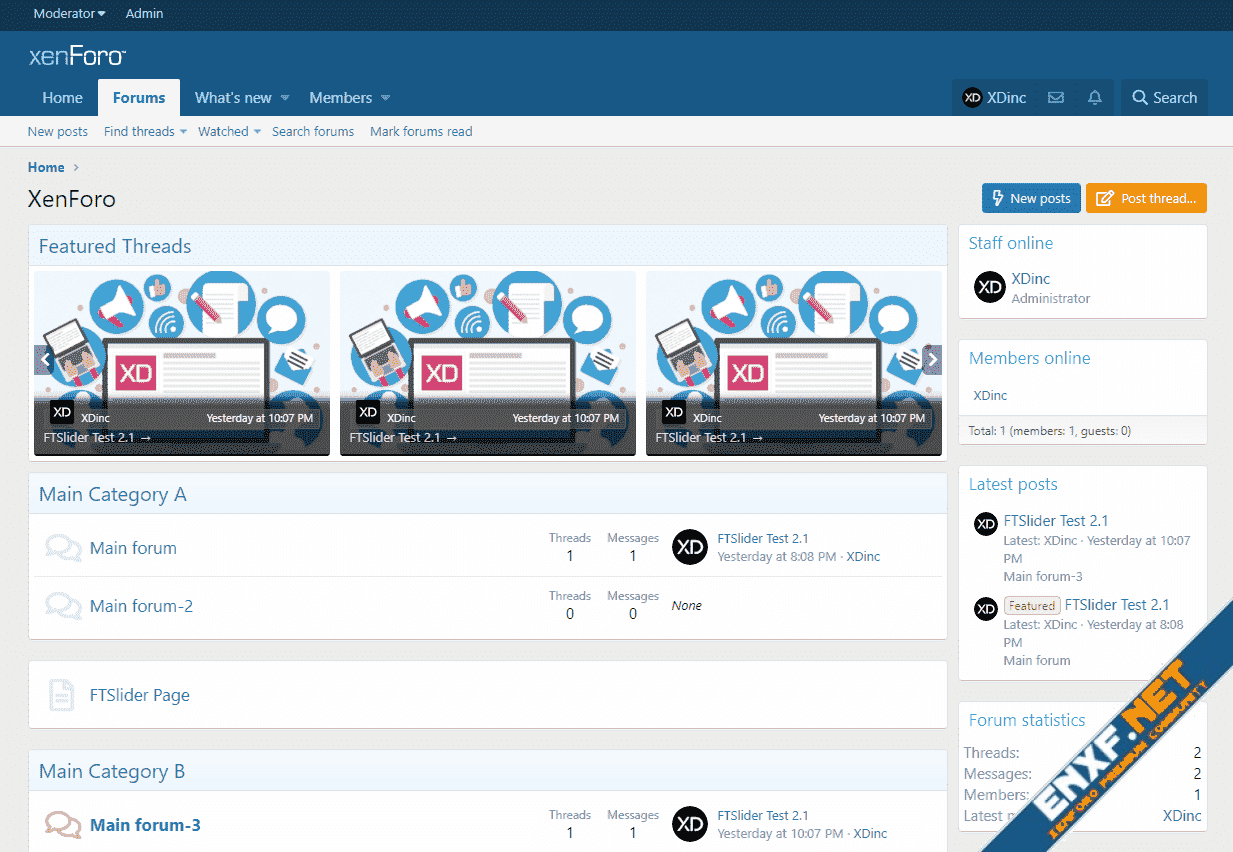Open first FTSlider Test 2.1 latest post
Screen dimensions: 1233x852
1056,520
